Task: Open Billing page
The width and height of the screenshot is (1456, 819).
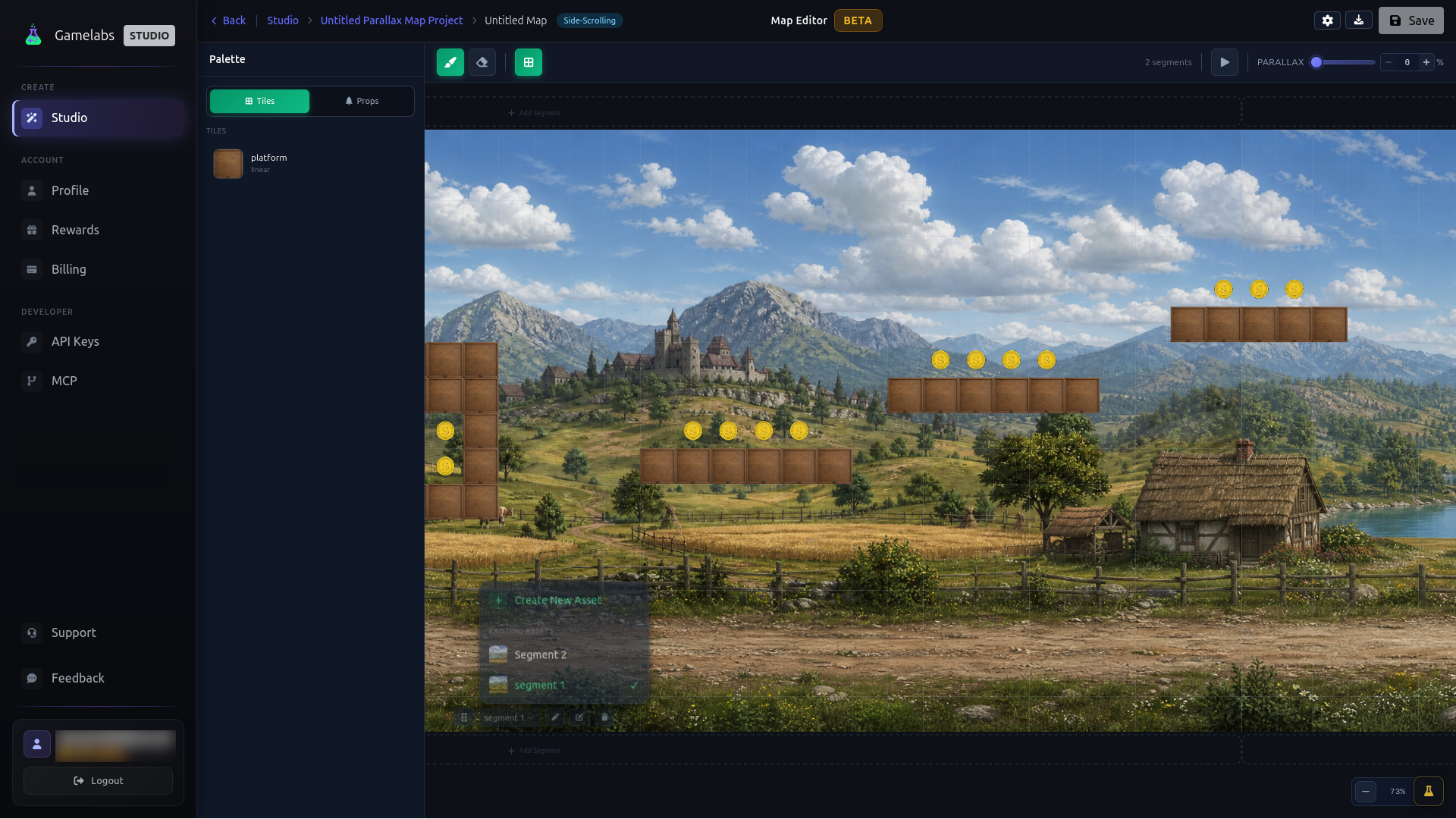Action: tap(99, 269)
